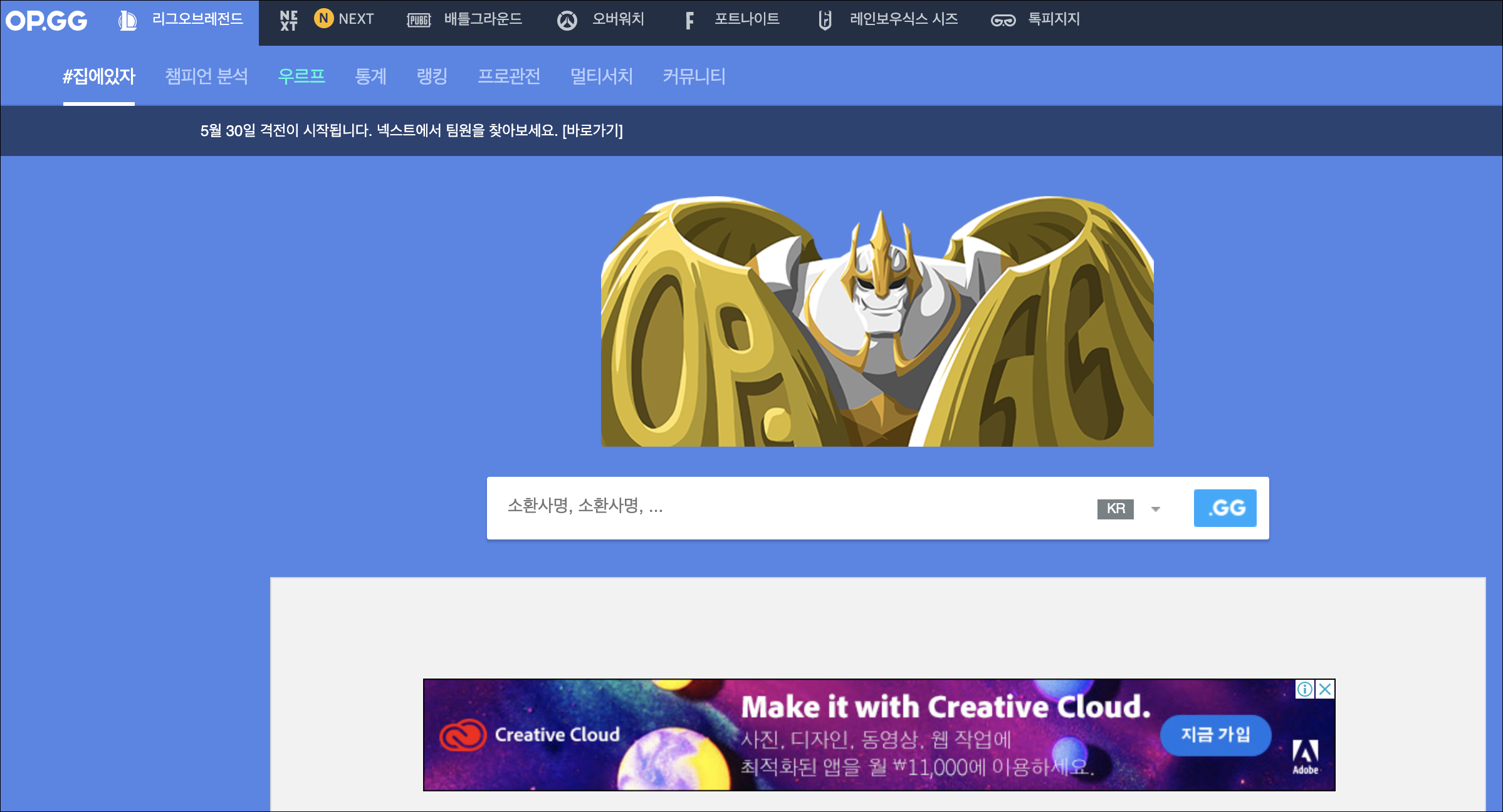
Task: Click the ad info icon
Action: click(x=1305, y=689)
